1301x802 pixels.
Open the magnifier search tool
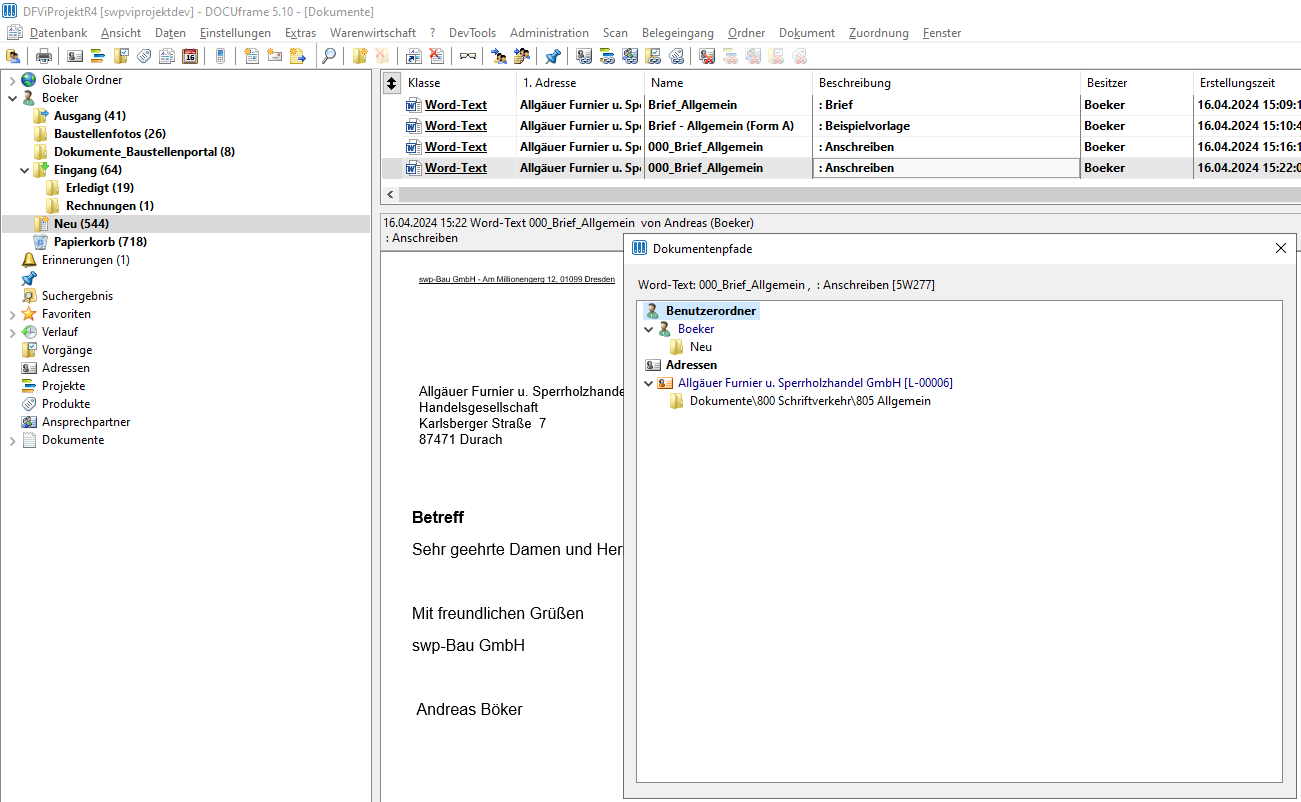(x=328, y=56)
